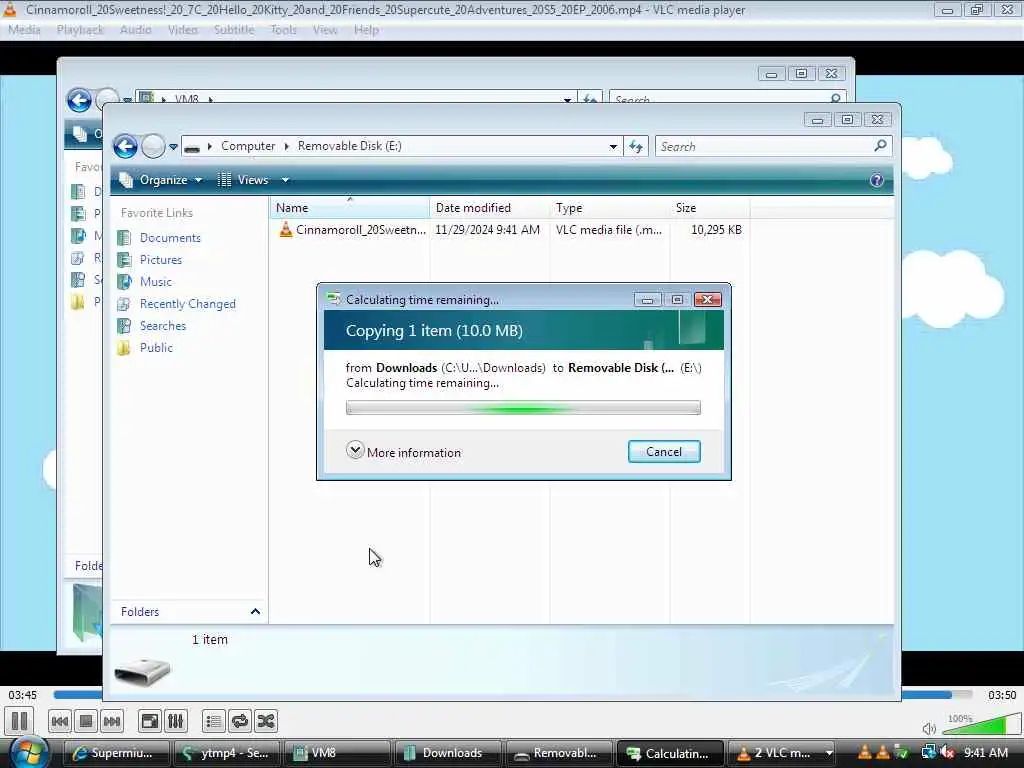Open the grouped 2 VLC media taskbar button

781,753
